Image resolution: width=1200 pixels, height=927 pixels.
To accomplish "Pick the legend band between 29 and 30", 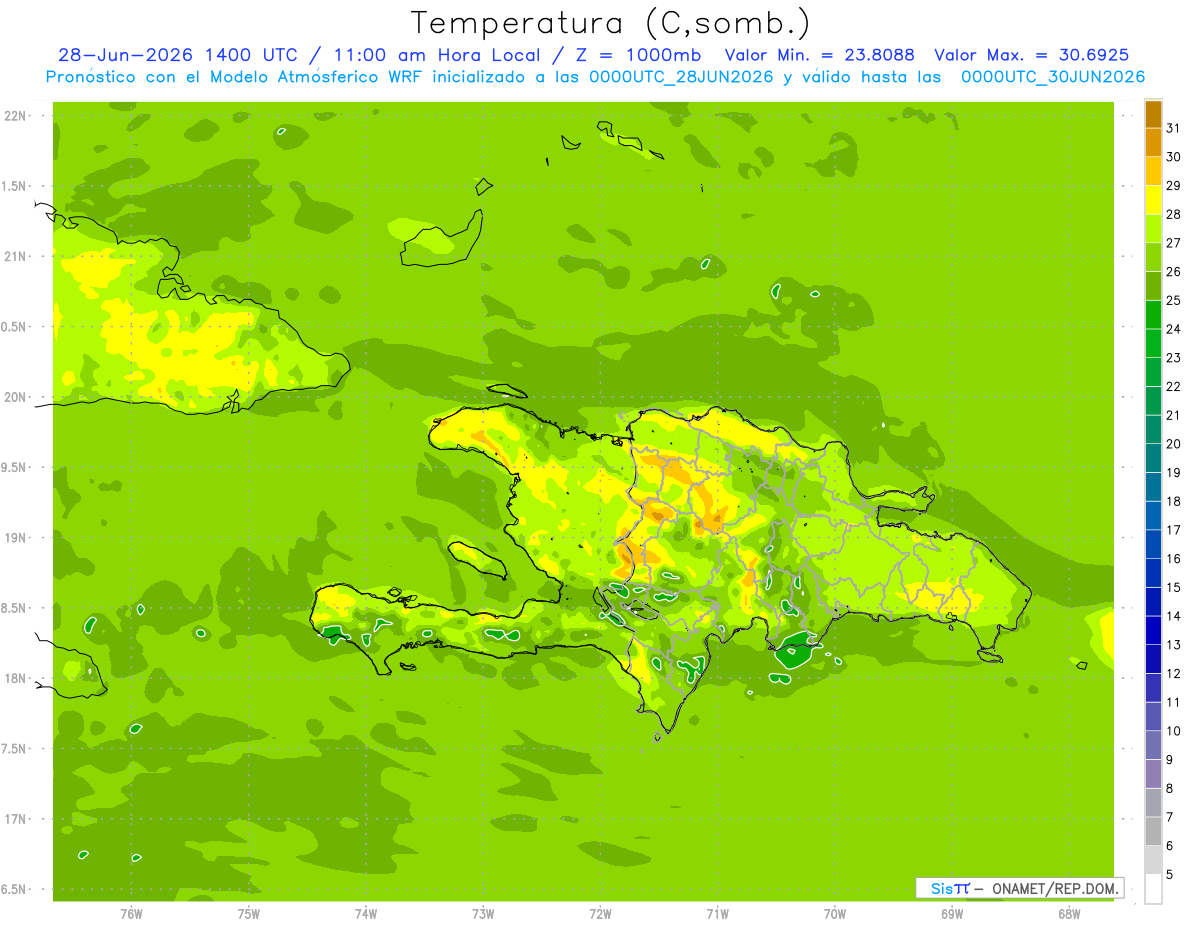I will [x=1153, y=171].
